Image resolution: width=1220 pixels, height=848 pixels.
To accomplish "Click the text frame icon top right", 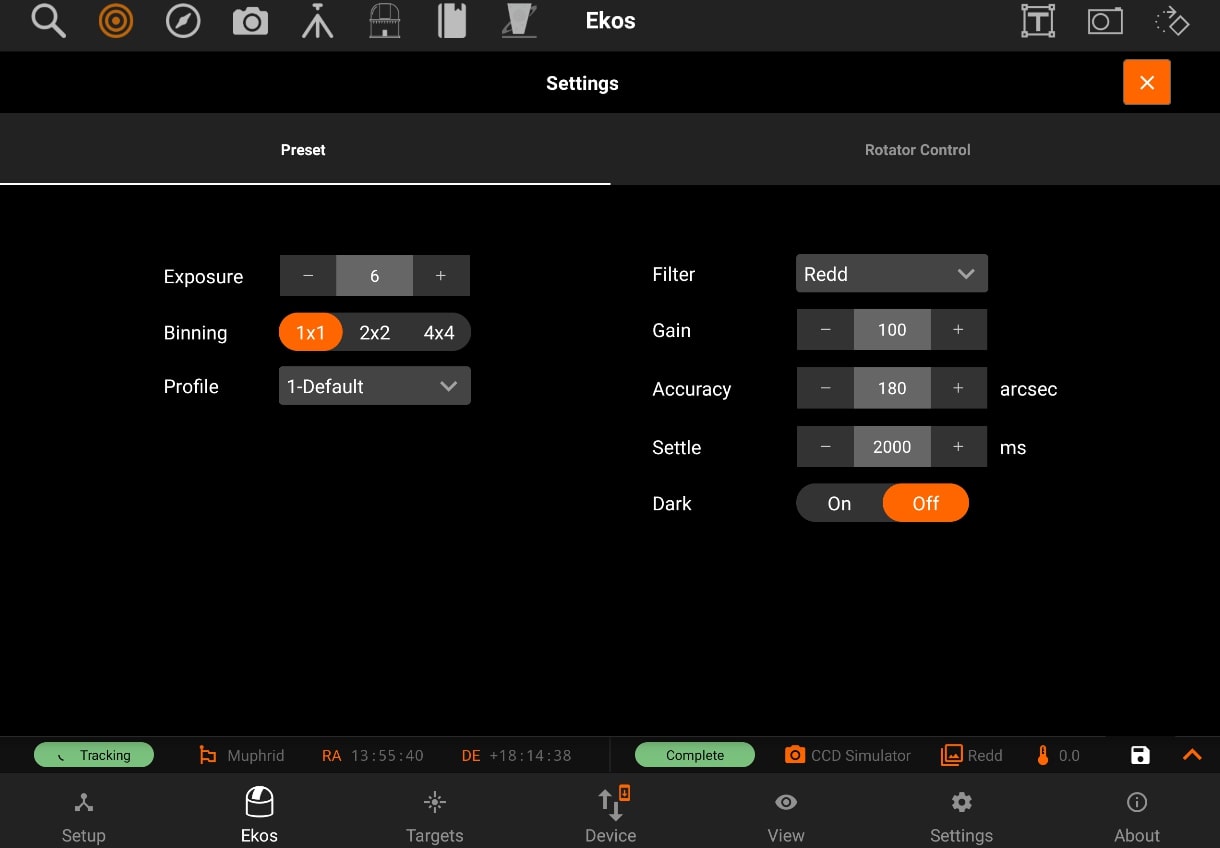I will [x=1038, y=21].
